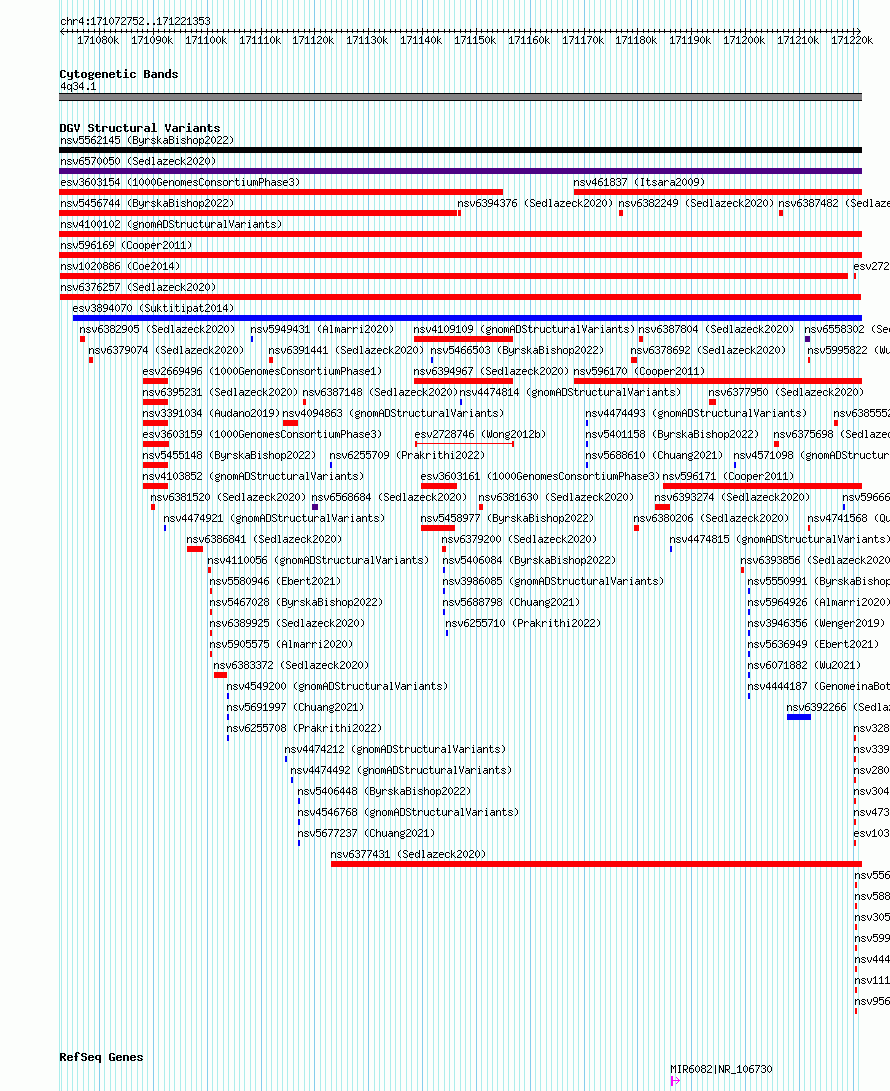The image size is (890, 1091).
Task: Click nsv6376257 (Sedlazeck2020) label
Action: (138, 287)
